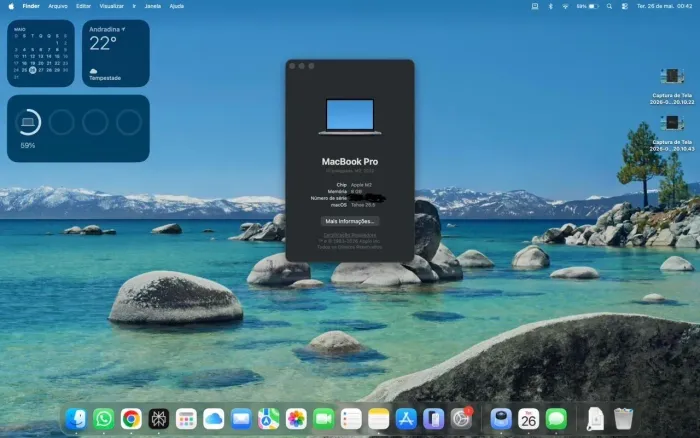The width and height of the screenshot is (700, 438).
Task: Click the 22° temperature in weather widget
Action: [x=103, y=43]
